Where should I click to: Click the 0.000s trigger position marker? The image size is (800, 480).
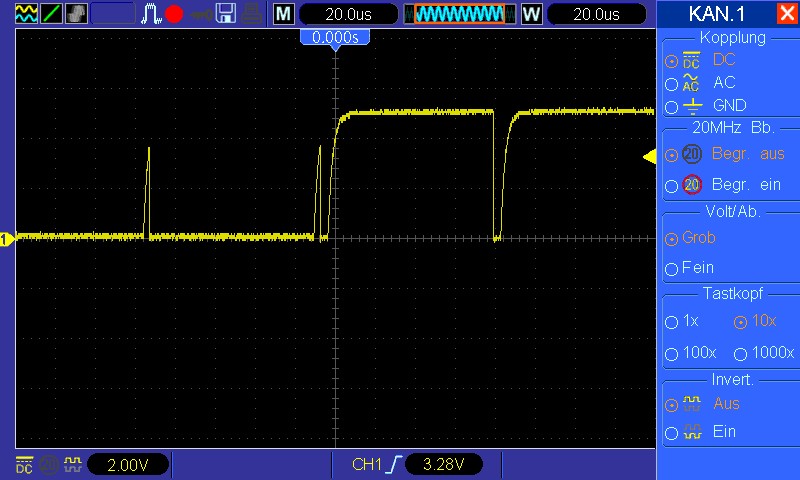tap(335, 36)
